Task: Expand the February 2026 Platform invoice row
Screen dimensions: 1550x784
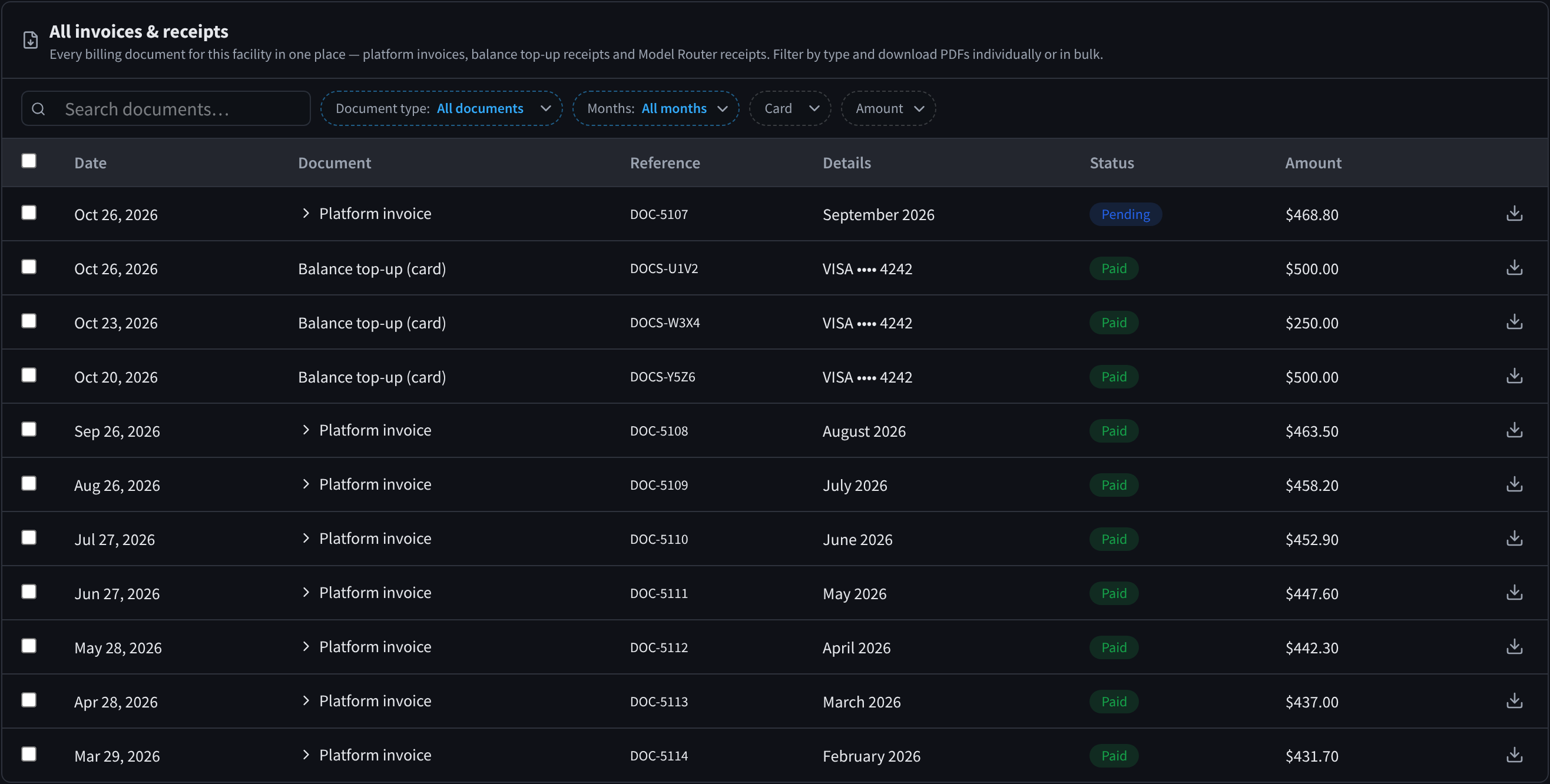Action: 306,755
